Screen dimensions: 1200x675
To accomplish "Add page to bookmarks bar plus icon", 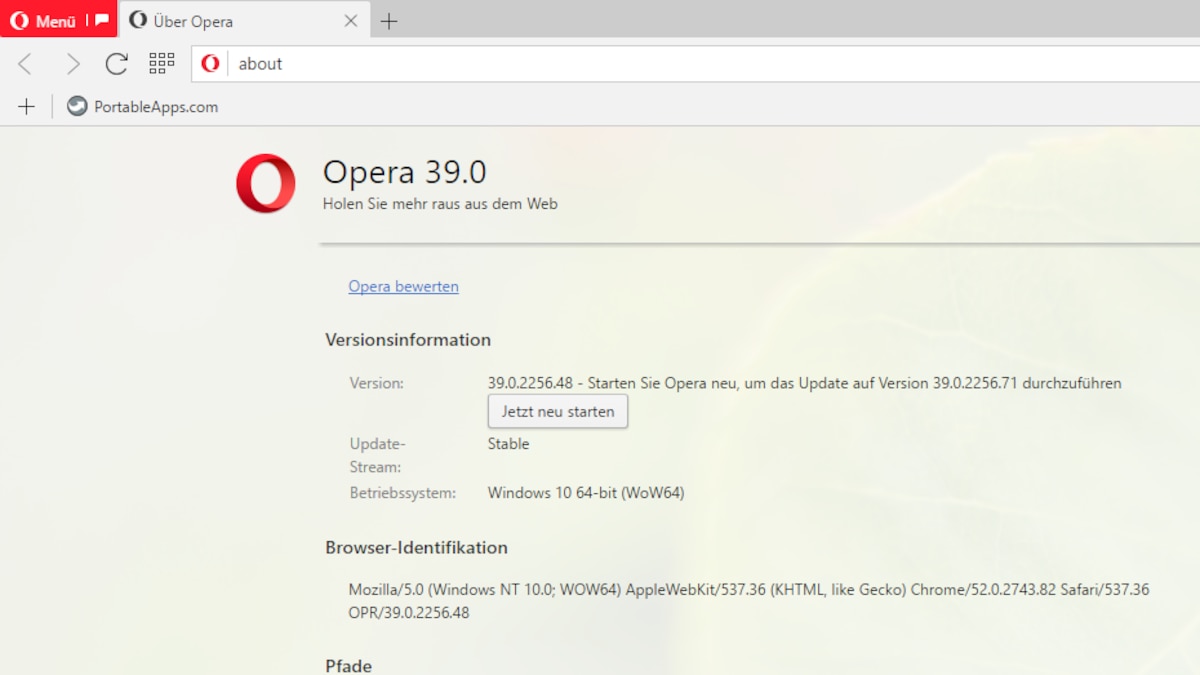I will 27,106.
